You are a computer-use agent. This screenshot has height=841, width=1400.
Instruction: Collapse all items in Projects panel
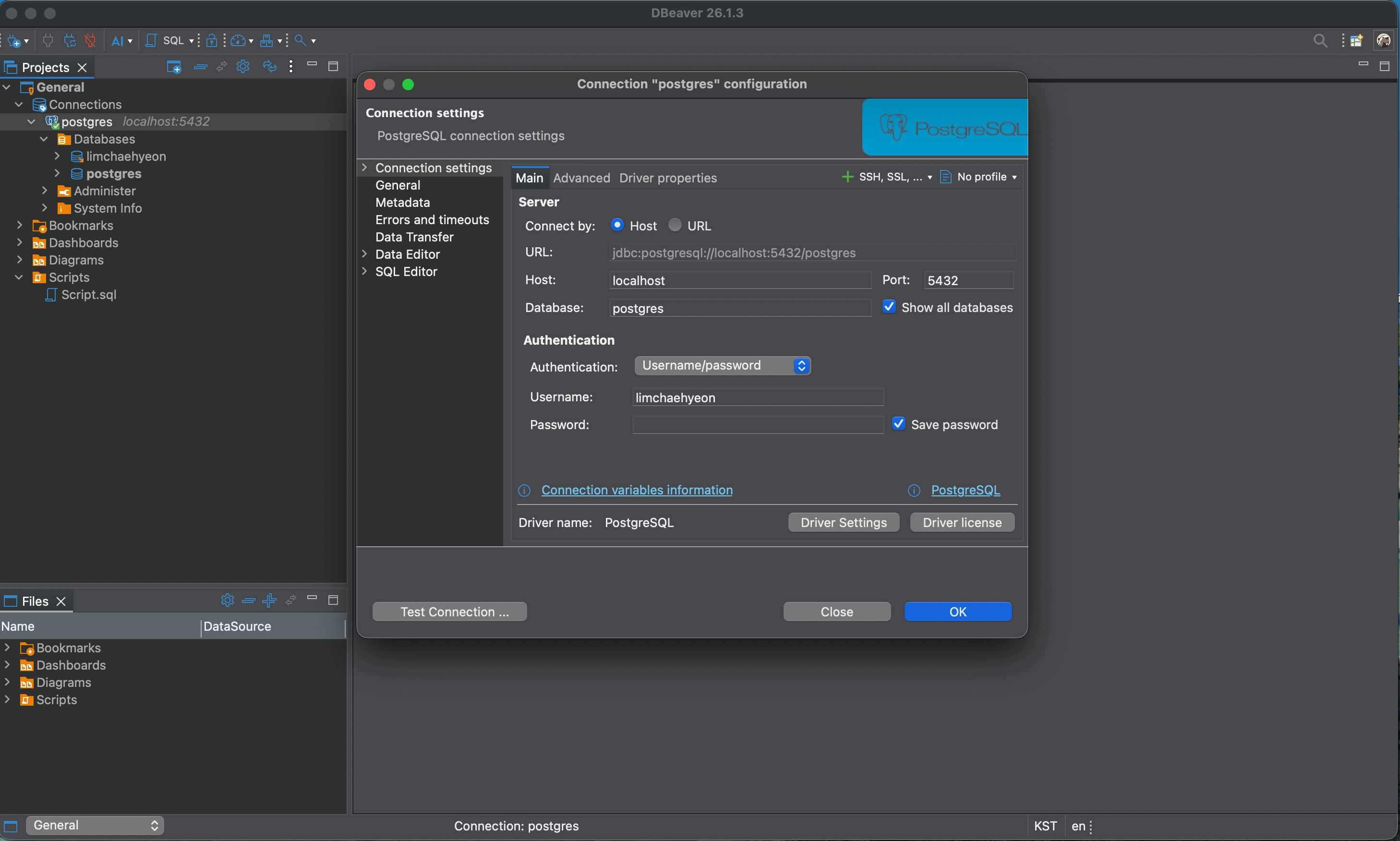[x=200, y=67]
